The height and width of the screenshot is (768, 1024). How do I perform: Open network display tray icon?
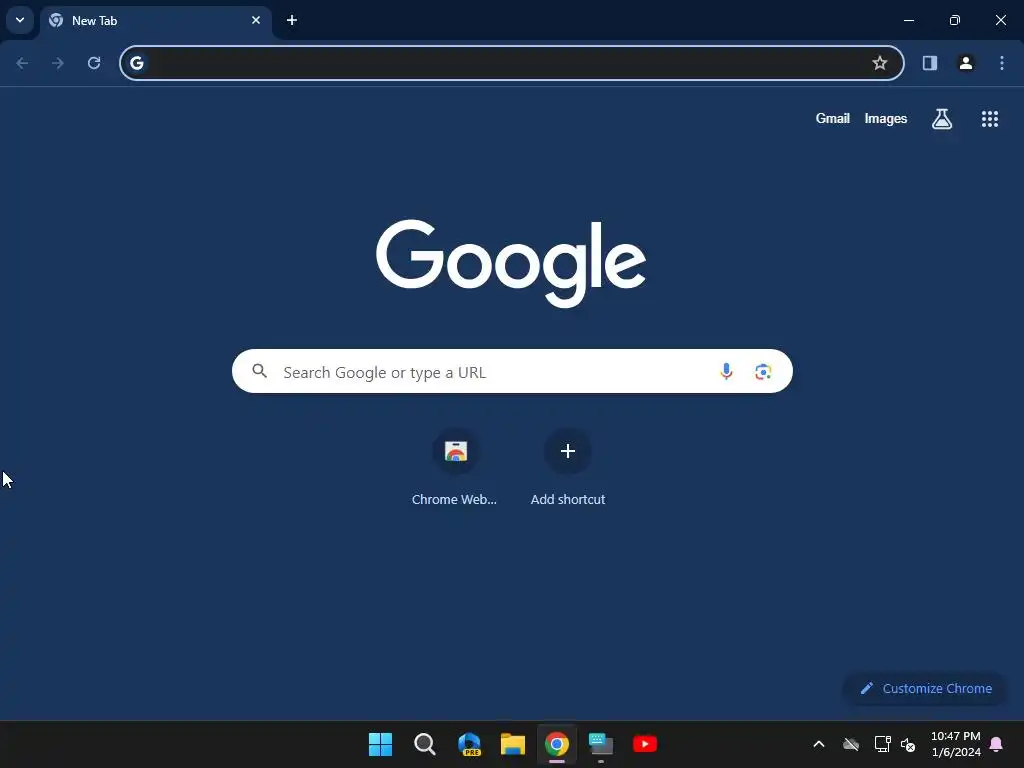(882, 744)
